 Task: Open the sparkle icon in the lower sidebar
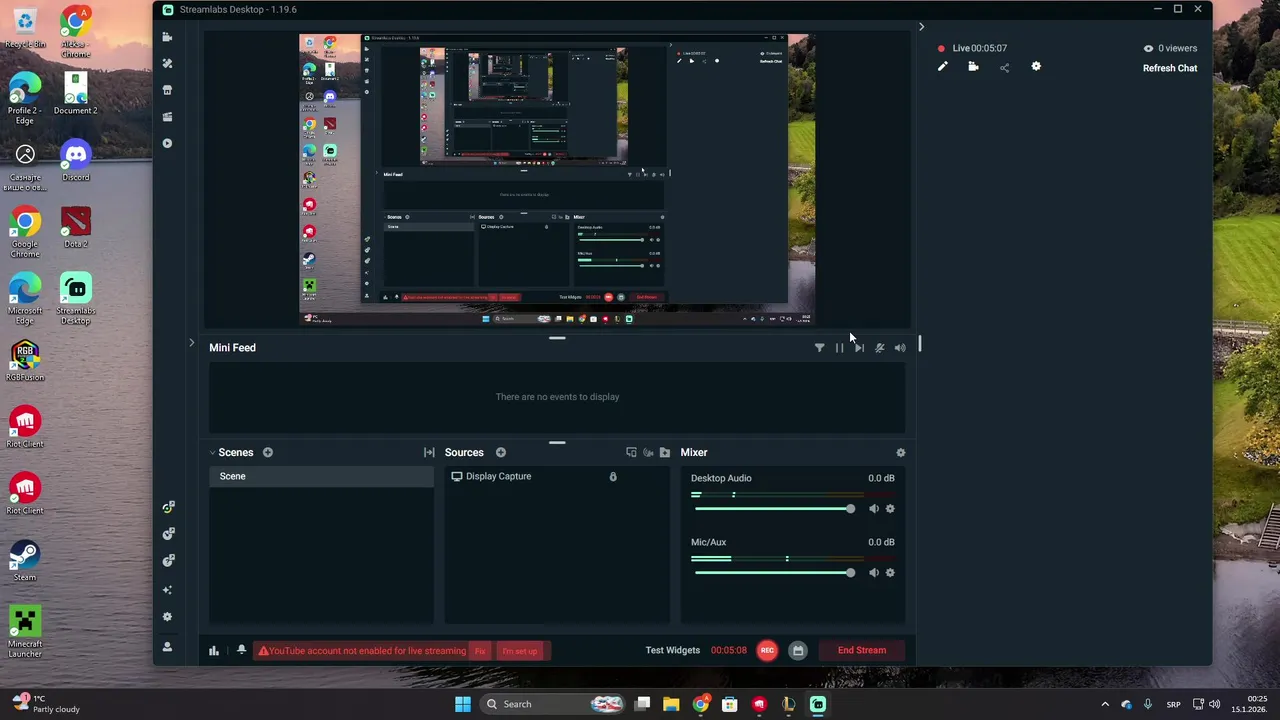(x=167, y=590)
